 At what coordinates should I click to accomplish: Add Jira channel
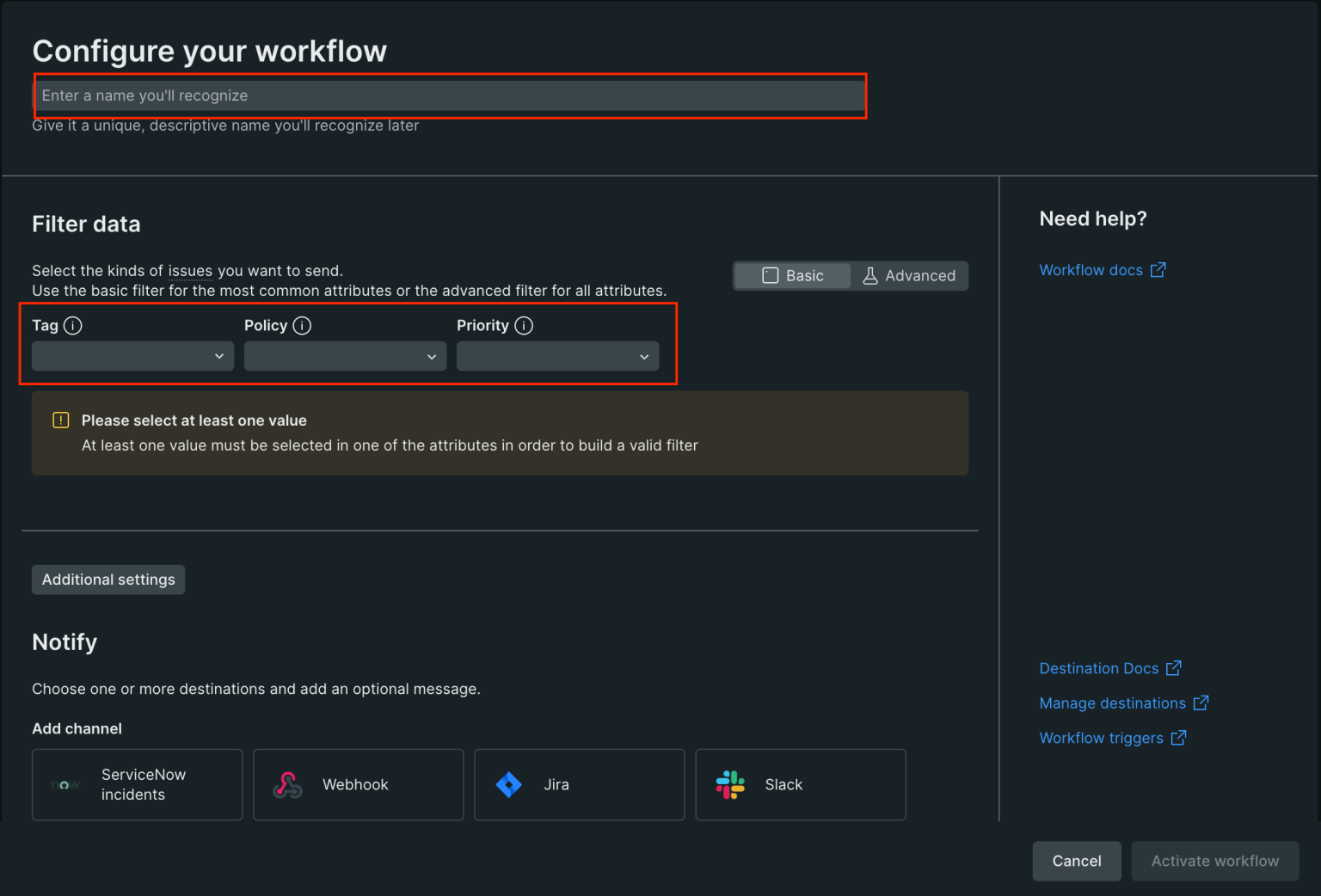coord(579,784)
